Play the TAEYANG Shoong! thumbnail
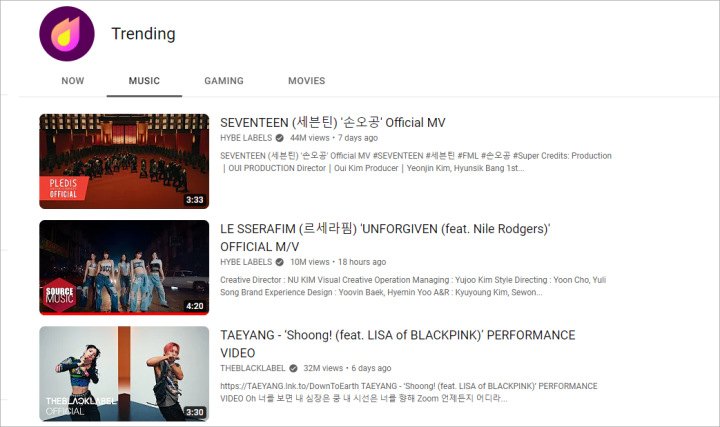This screenshot has height=427, width=720. [x=124, y=374]
